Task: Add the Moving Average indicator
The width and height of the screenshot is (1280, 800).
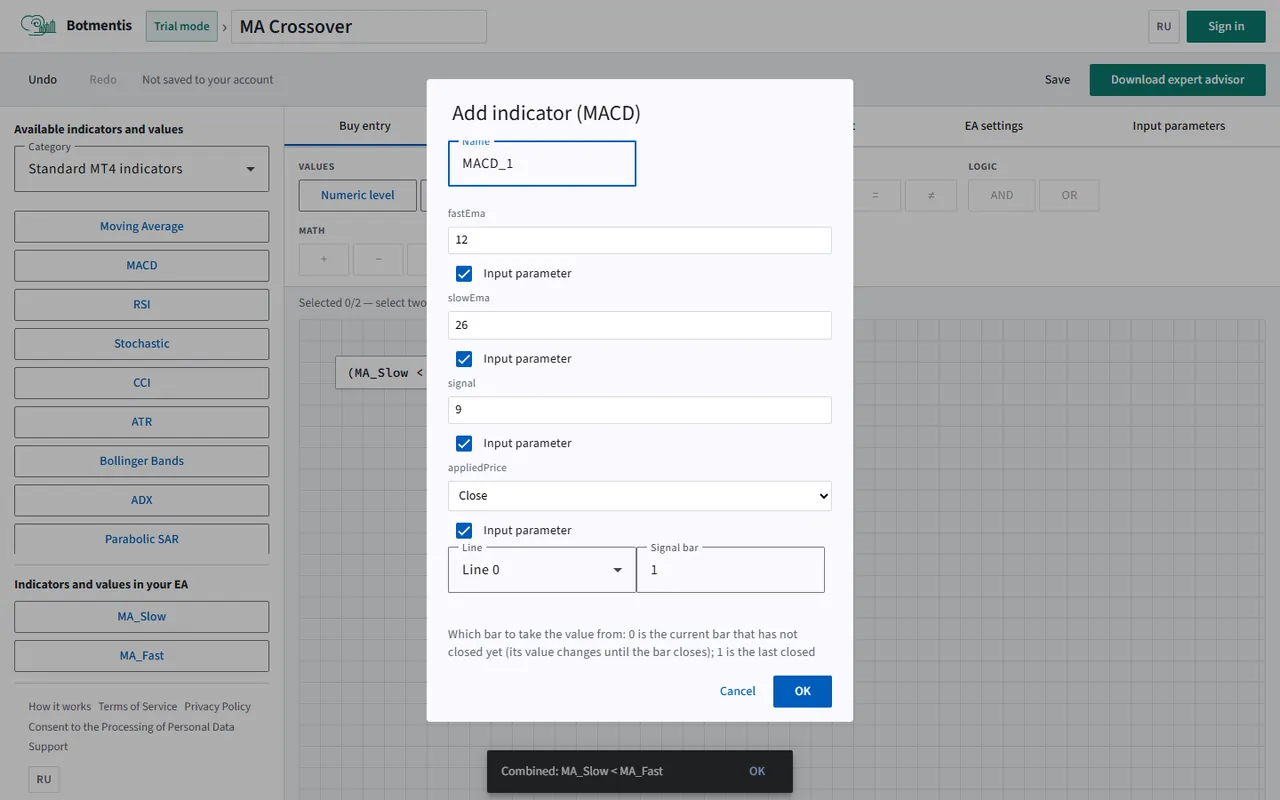Action: coord(142,226)
